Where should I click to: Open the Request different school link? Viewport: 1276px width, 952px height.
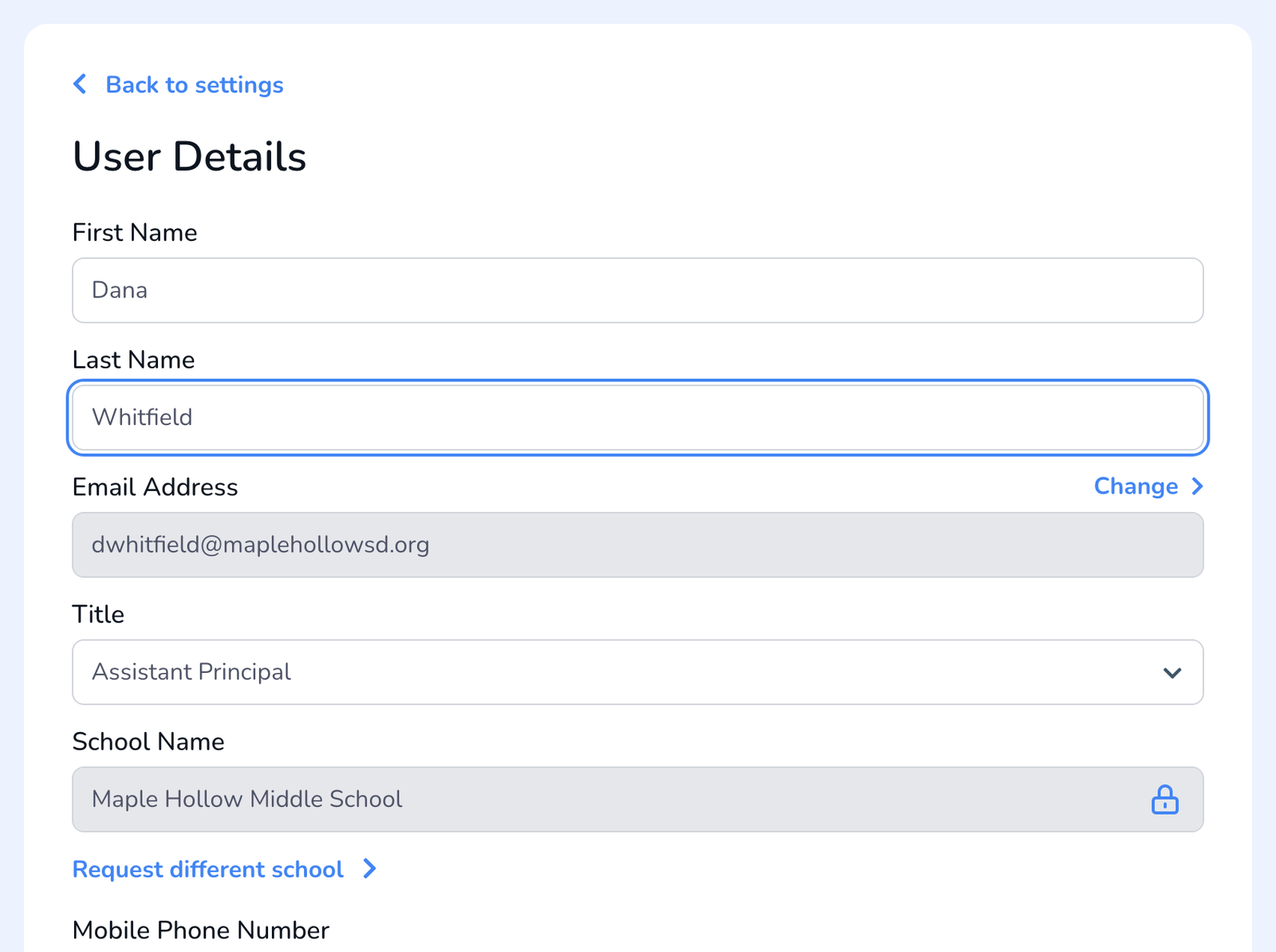pos(207,869)
